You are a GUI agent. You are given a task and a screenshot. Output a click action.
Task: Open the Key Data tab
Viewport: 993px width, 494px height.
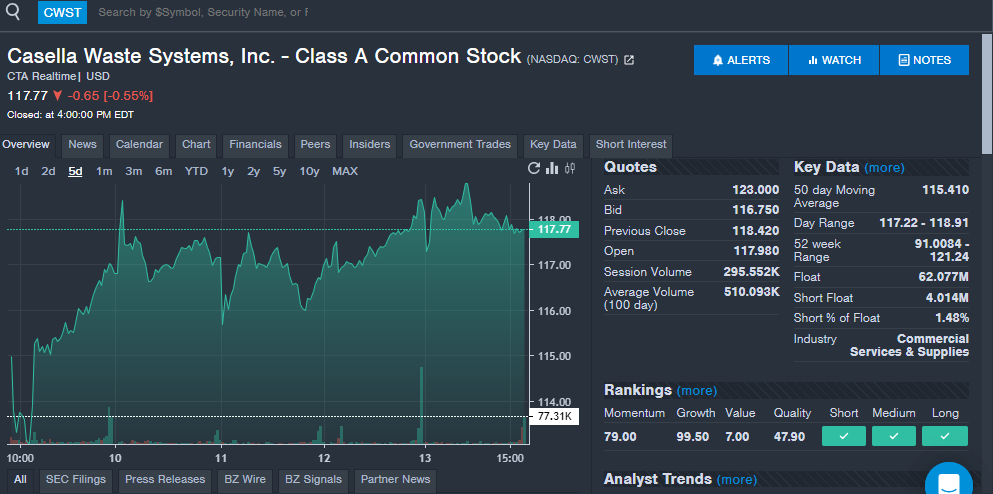click(x=553, y=144)
